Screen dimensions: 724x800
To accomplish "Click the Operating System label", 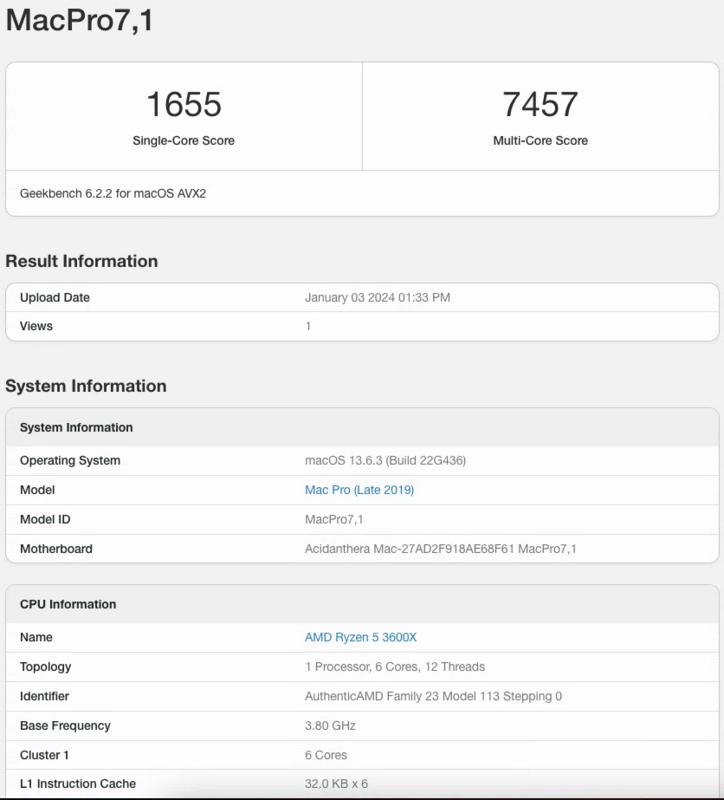I will 70,461.
